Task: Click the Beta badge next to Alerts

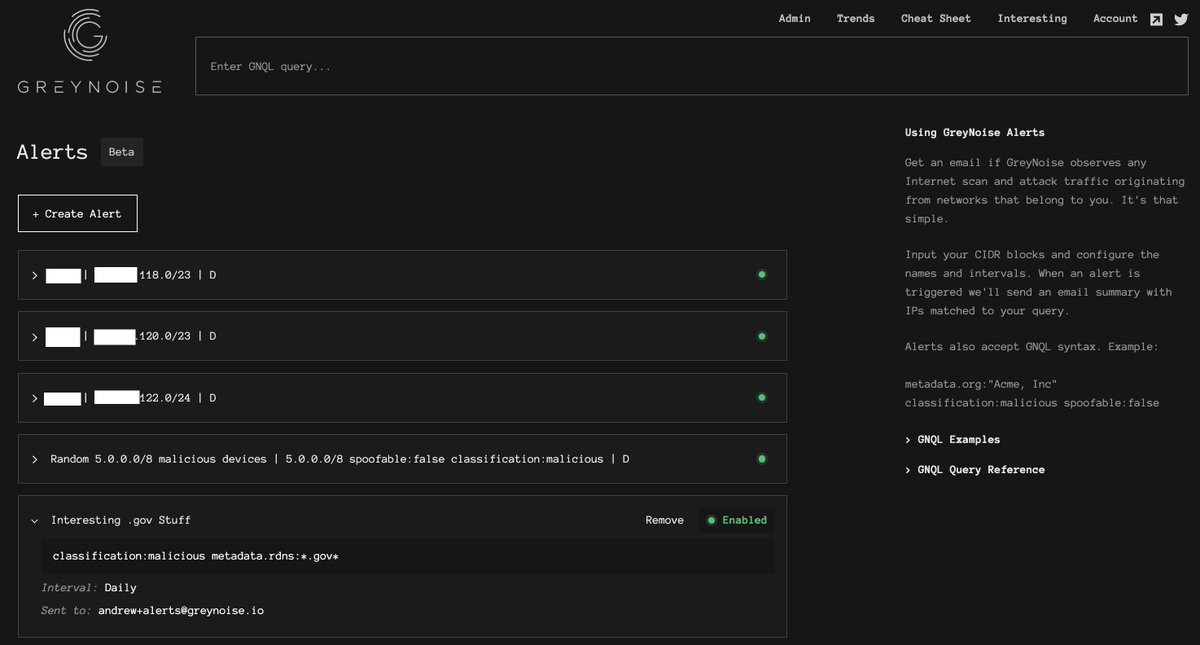Action: pos(122,152)
